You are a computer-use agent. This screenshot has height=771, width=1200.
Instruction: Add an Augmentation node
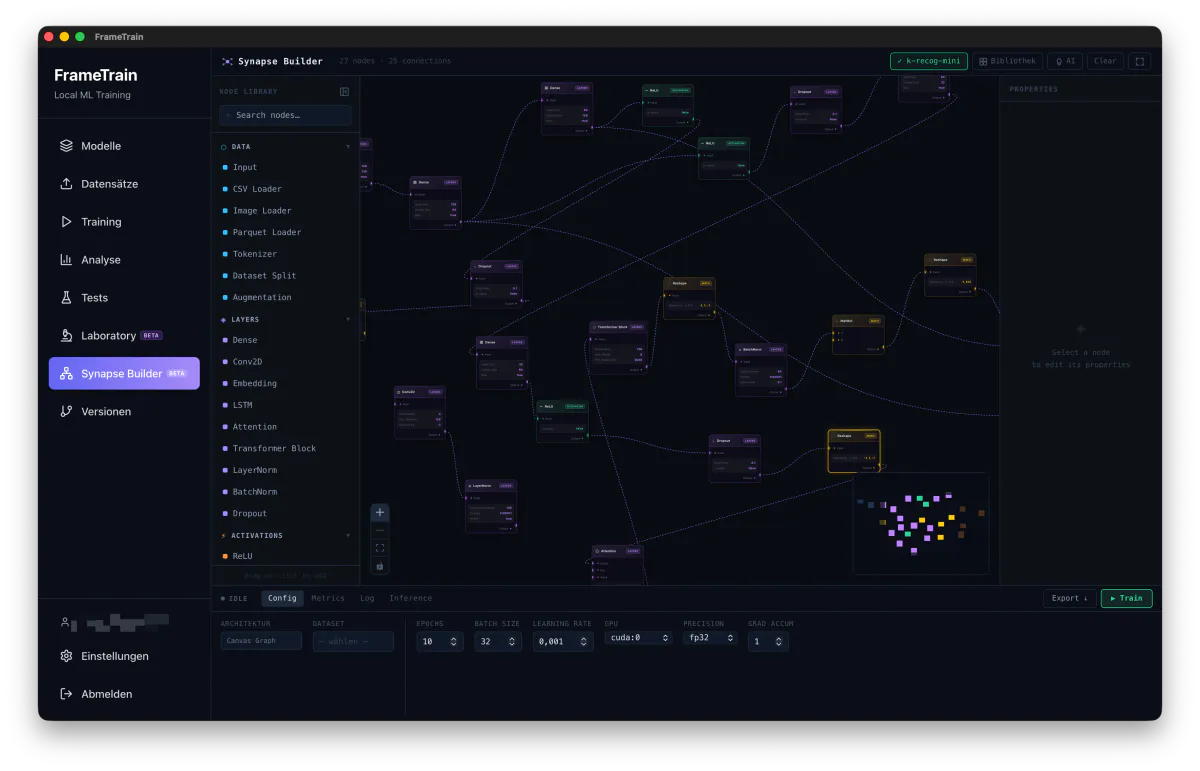(285, 297)
